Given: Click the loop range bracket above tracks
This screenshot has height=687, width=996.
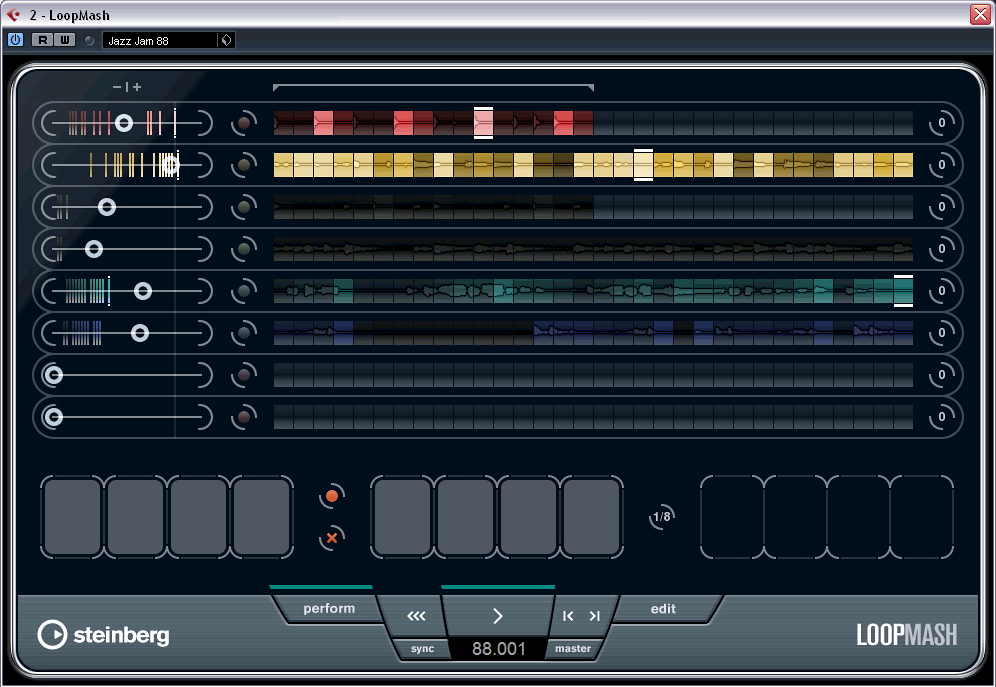Looking at the screenshot, I should 433,87.
